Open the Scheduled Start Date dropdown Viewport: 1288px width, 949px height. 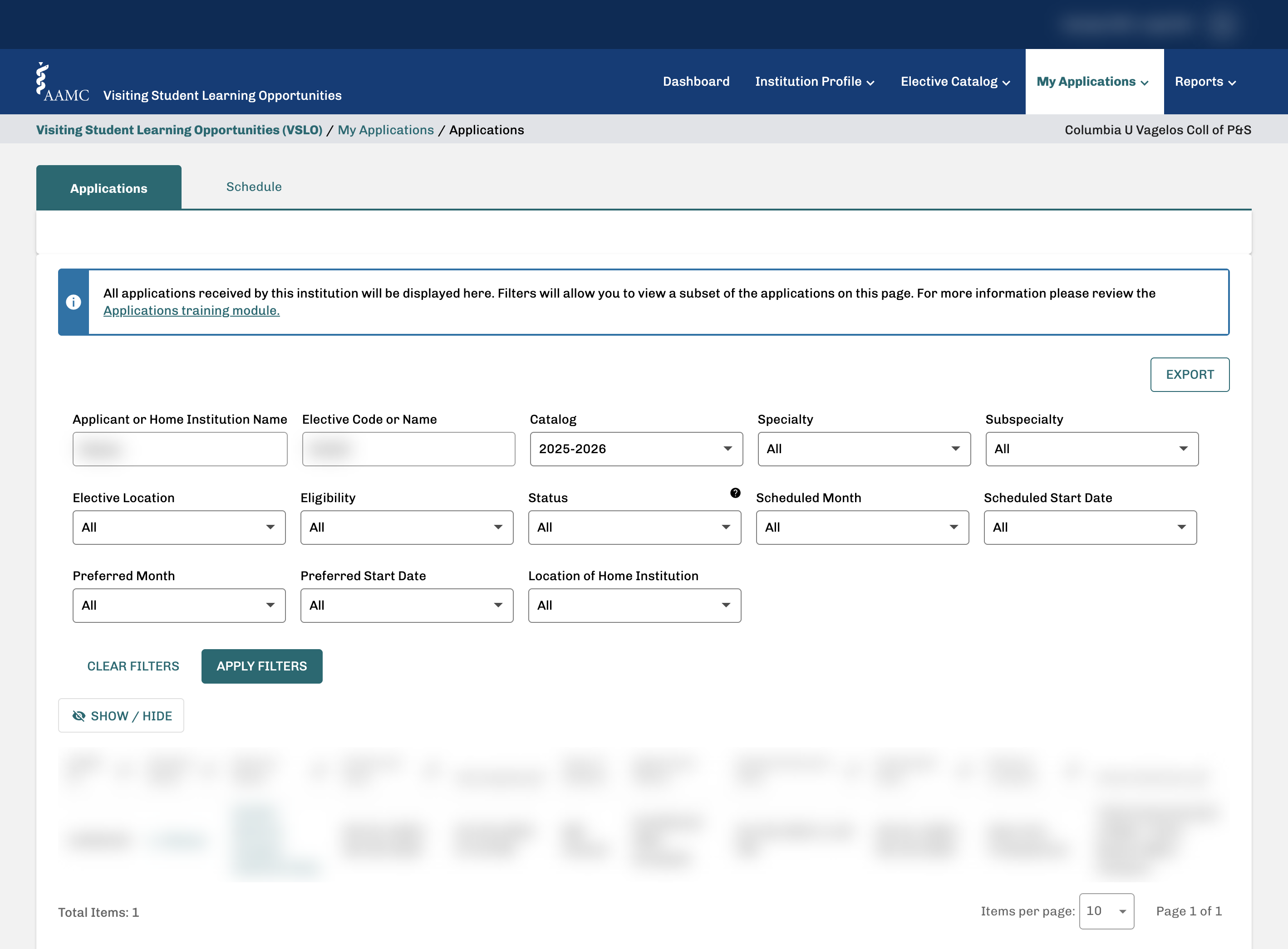tap(1090, 528)
